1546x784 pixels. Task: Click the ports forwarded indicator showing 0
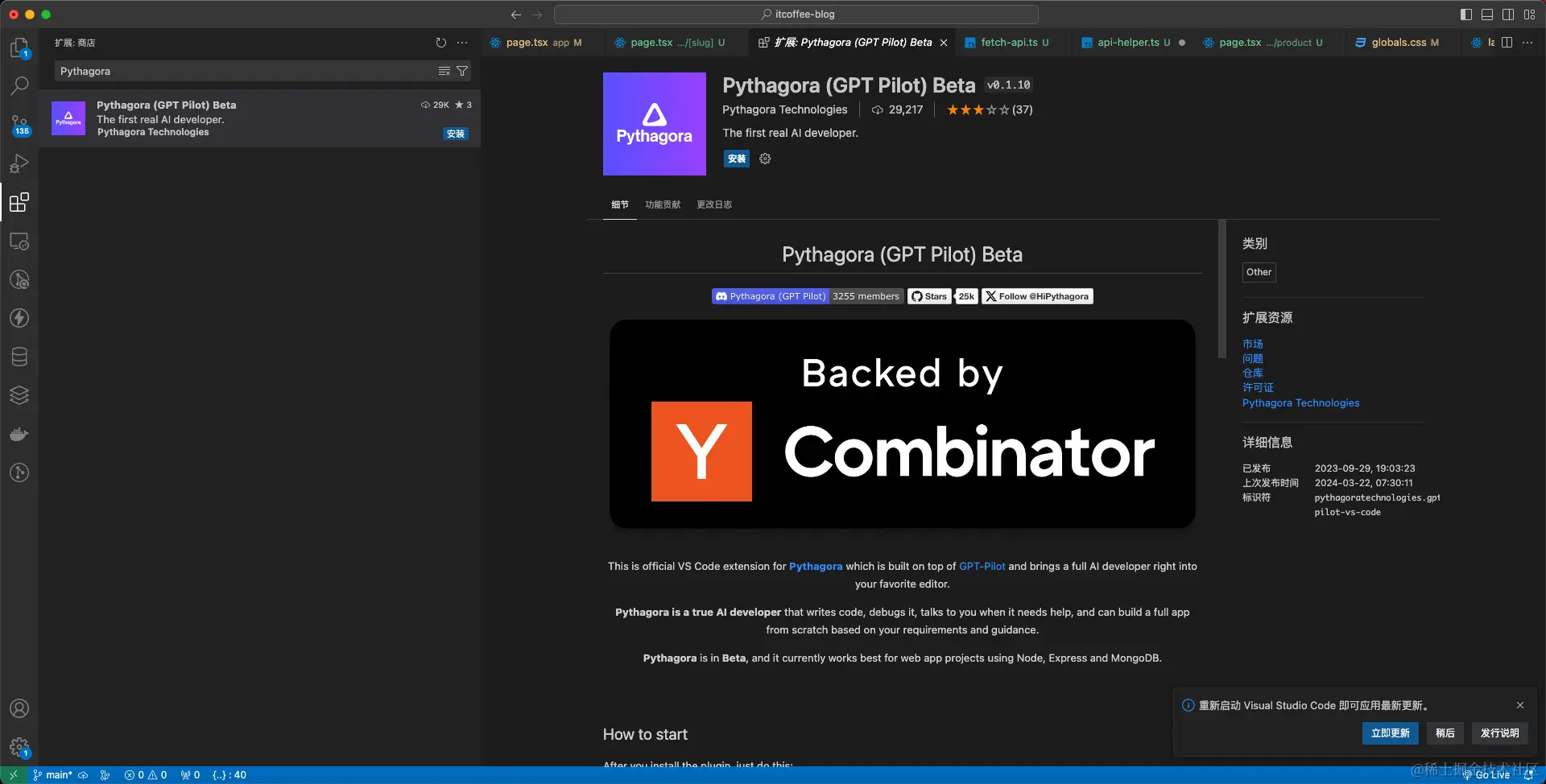click(x=190, y=775)
